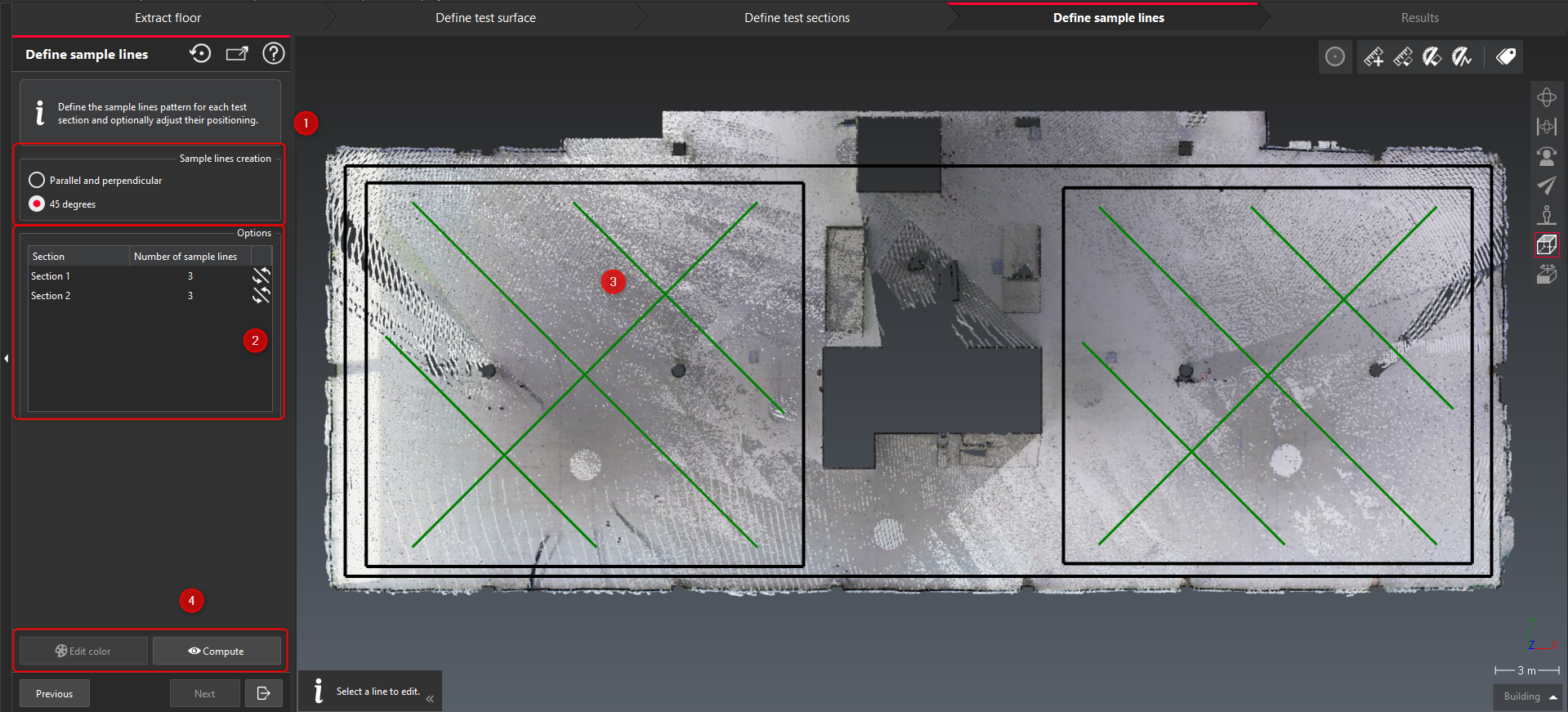Toggle the wireframe cube projection icon
This screenshot has height=712, width=1568.
point(1546,244)
